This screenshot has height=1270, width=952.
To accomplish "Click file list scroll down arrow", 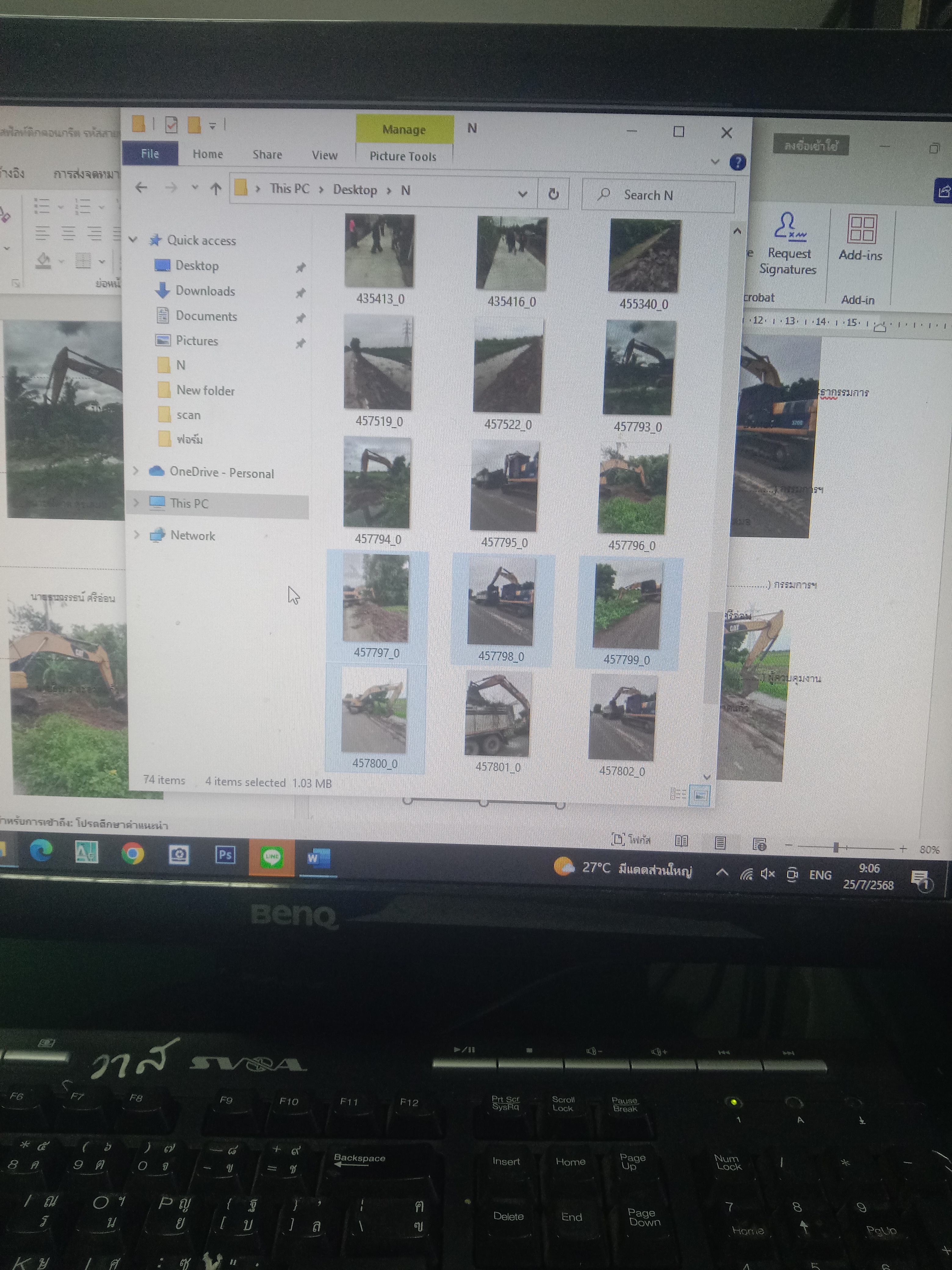I will [706, 777].
